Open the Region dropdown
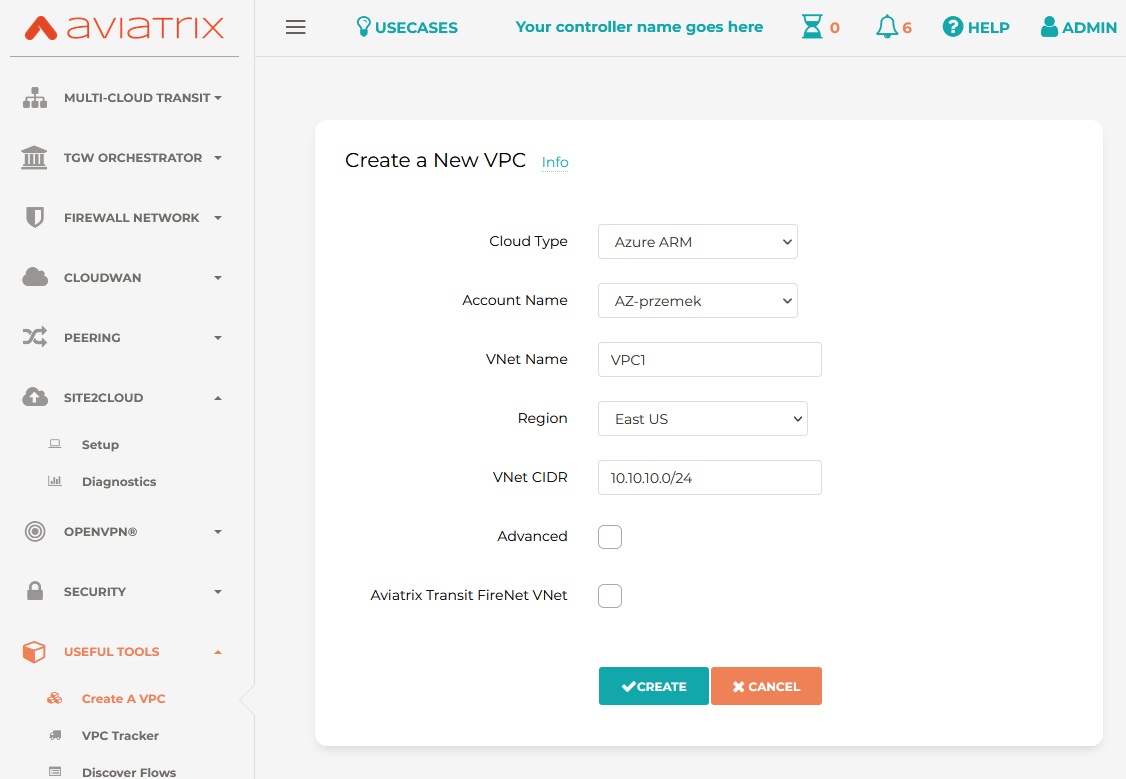Image resolution: width=1126 pixels, height=779 pixels. tap(702, 419)
